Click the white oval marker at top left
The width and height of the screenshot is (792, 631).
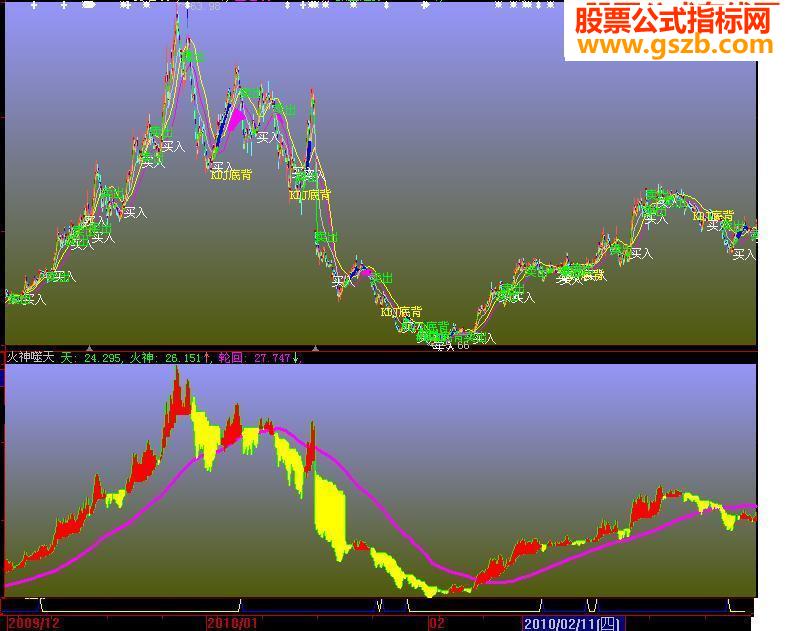(89, 6)
